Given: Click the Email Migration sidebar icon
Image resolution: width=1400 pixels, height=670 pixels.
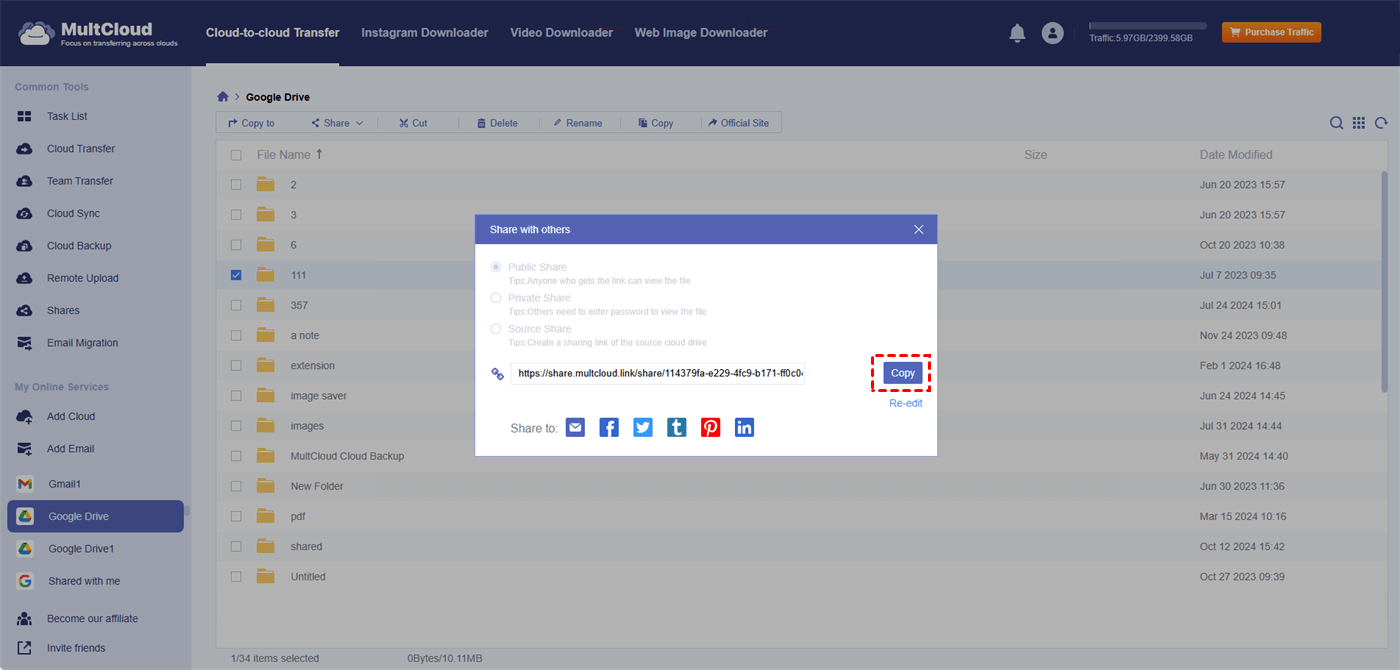Looking at the screenshot, I should coord(25,343).
